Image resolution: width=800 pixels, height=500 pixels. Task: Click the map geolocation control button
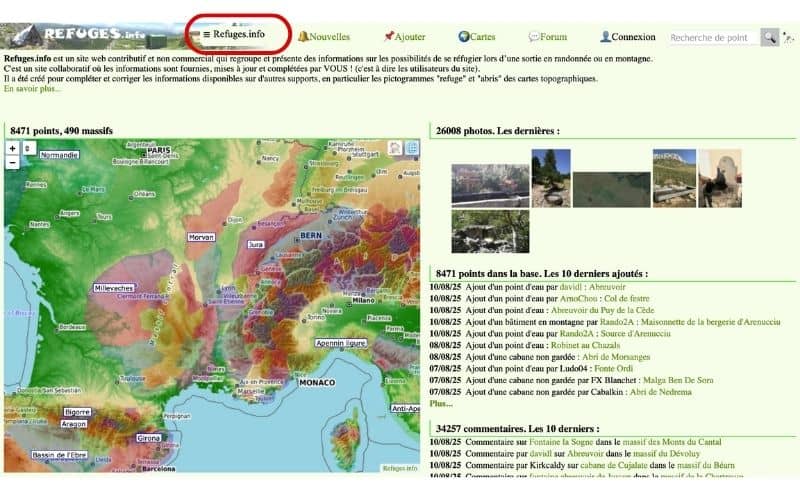(x=29, y=148)
